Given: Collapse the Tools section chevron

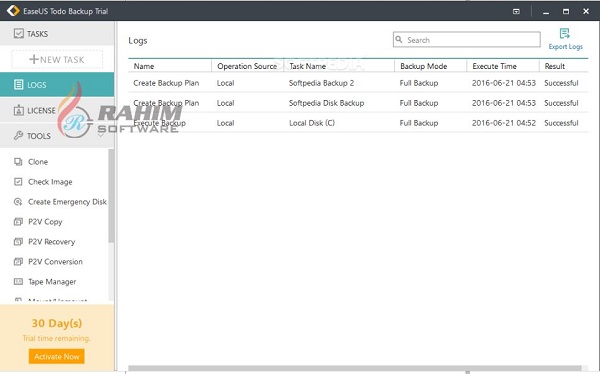Looking at the screenshot, I should pyautogui.click(x=101, y=136).
